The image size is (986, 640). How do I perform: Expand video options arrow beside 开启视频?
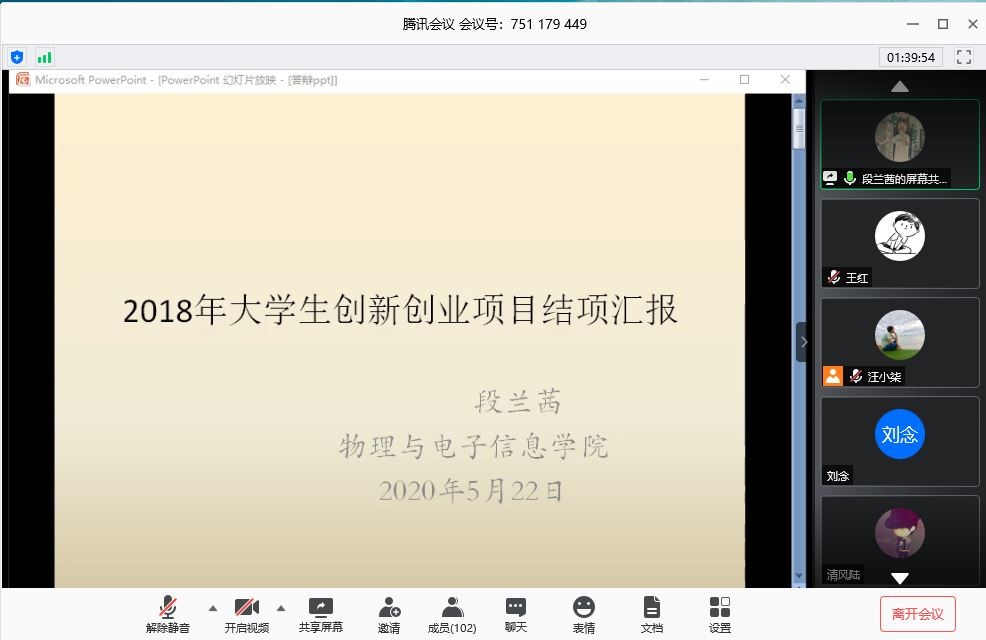(281, 607)
